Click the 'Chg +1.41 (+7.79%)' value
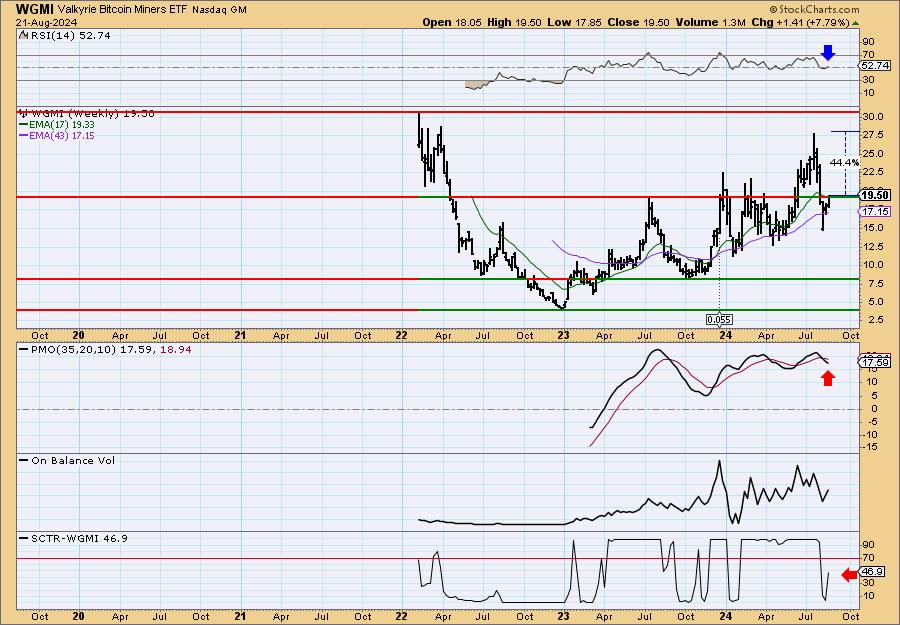 800,22
